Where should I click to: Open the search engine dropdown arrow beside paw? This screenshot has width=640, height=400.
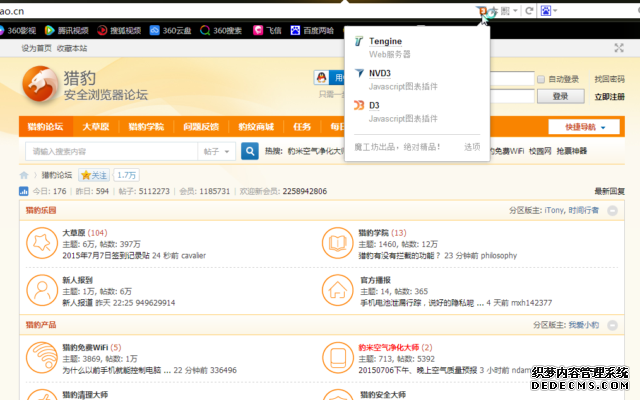[555, 11]
